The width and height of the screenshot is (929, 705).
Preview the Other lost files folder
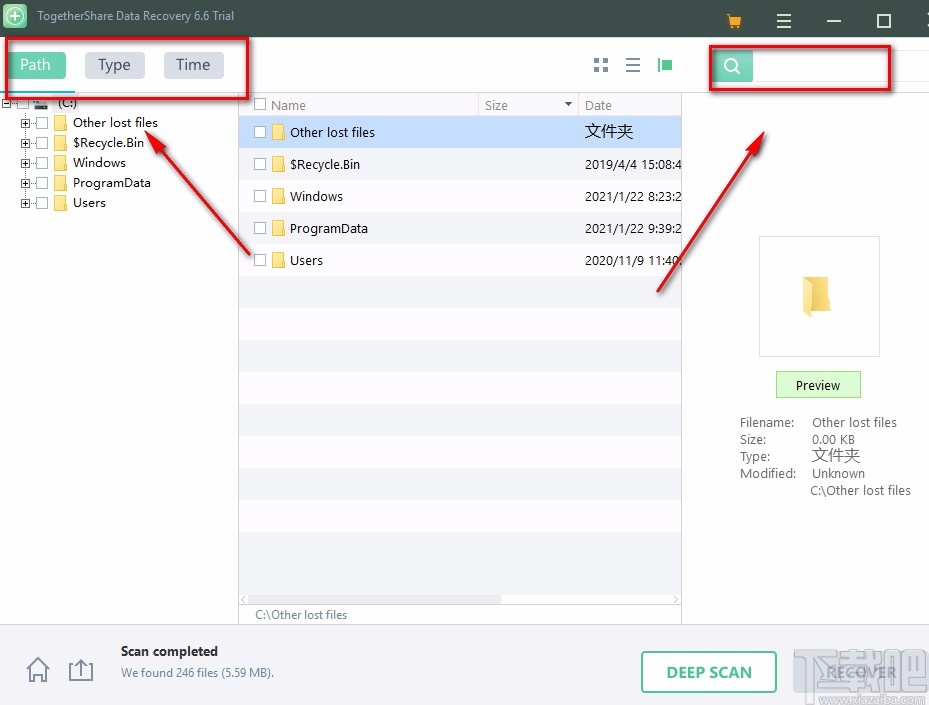(x=818, y=384)
